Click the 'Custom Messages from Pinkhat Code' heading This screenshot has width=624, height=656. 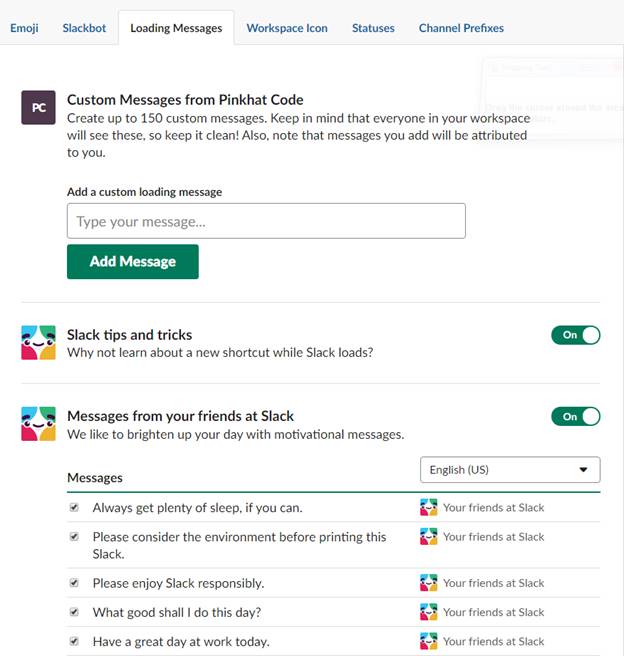pos(185,100)
